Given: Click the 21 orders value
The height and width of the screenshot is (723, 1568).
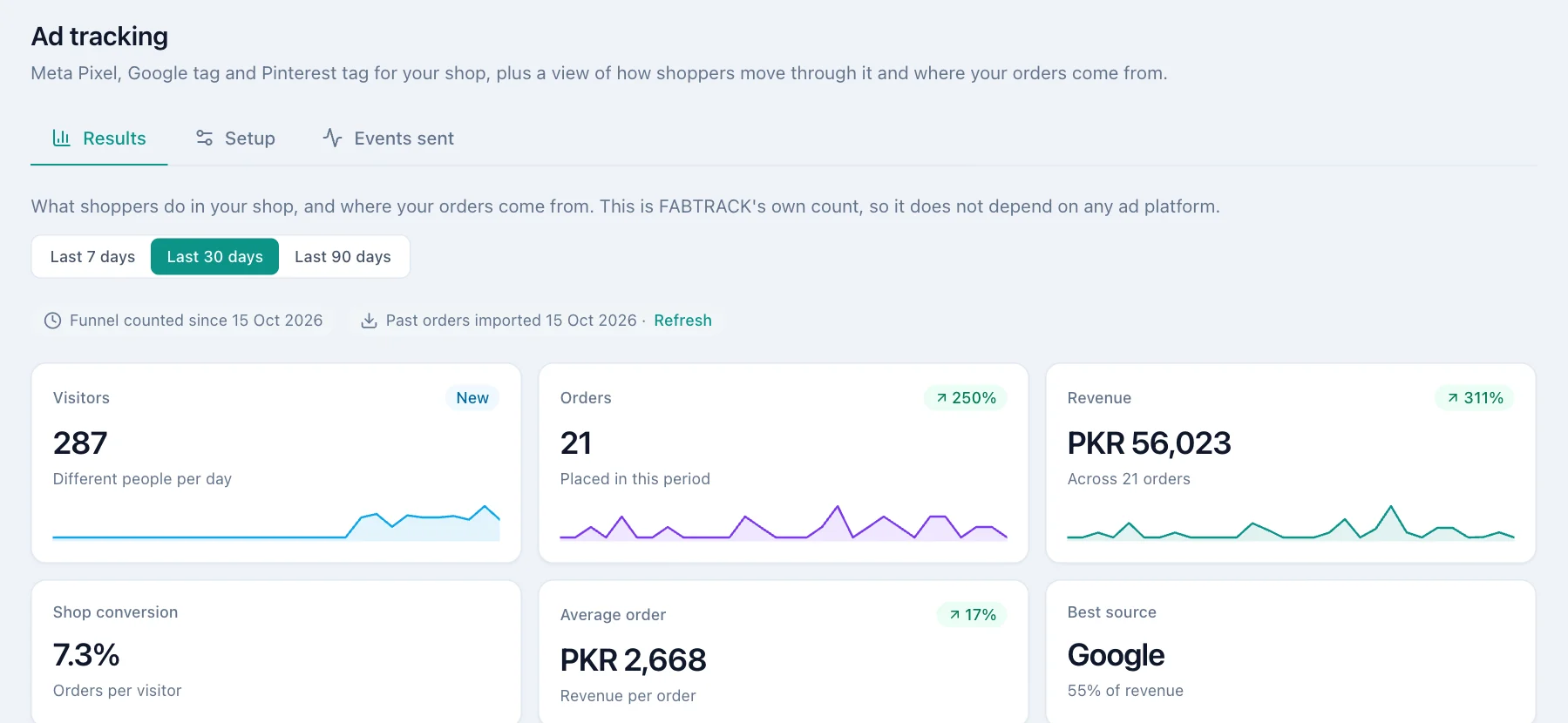Looking at the screenshot, I should [575, 443].
